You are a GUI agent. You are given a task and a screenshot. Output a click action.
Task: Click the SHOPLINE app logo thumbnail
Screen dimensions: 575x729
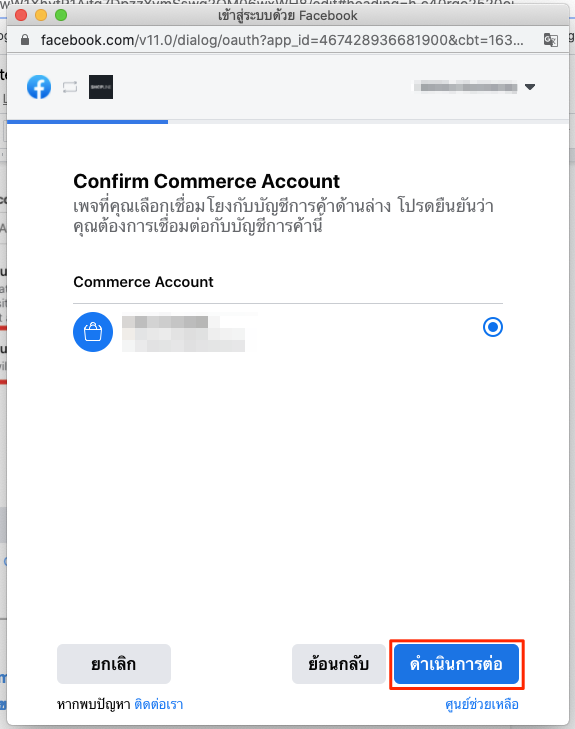click(x=101, y=87)
